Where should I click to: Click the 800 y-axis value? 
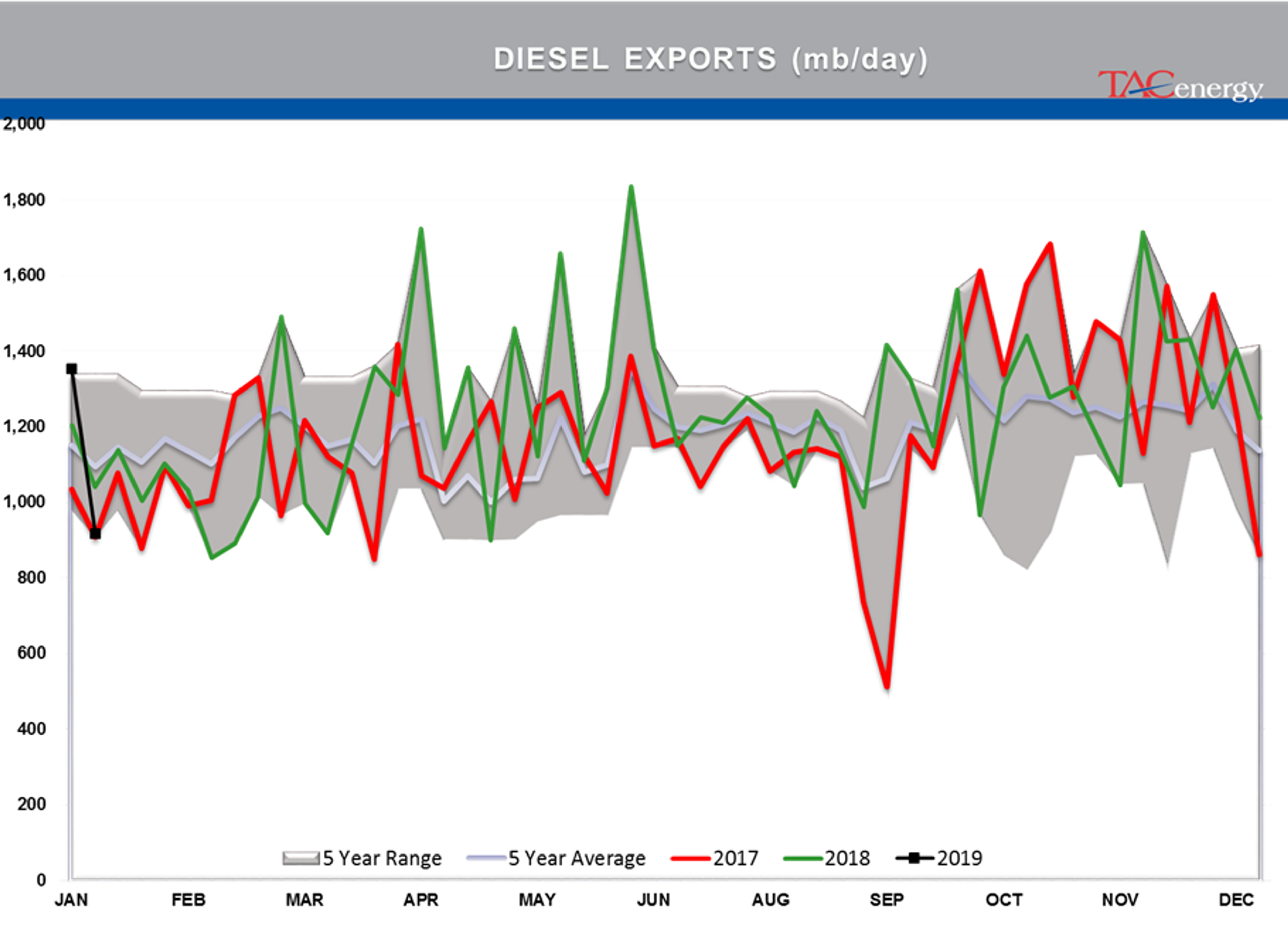pyautogui.click(x=31, y=577)
